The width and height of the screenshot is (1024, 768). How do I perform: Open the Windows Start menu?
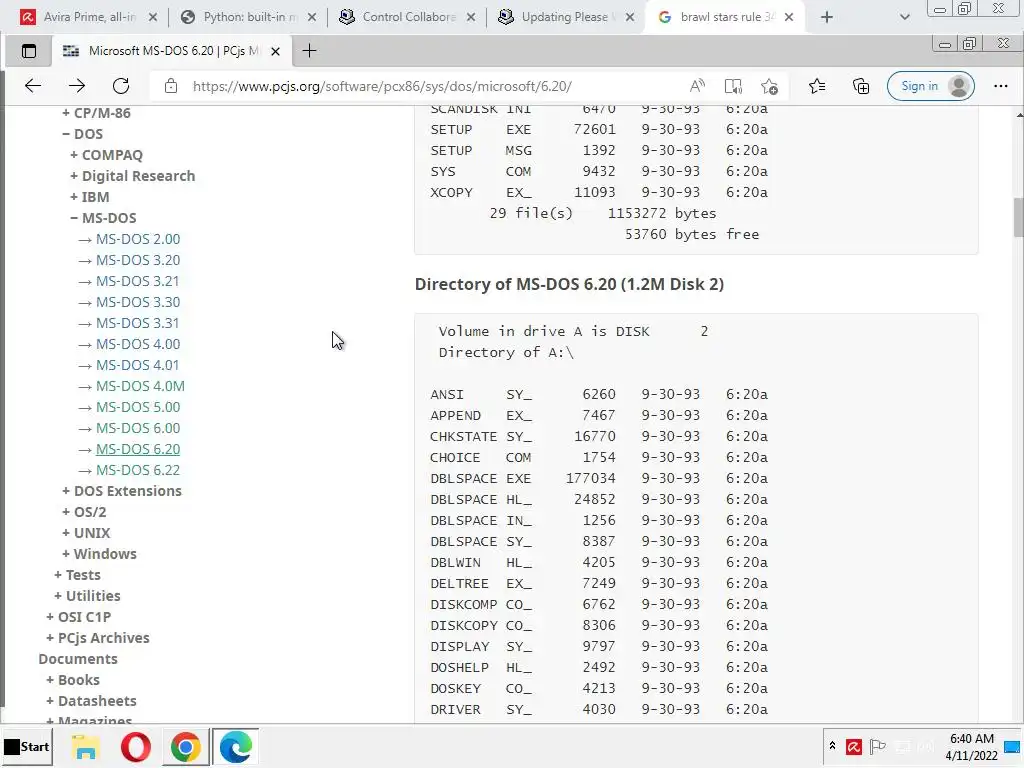(27, 746)
